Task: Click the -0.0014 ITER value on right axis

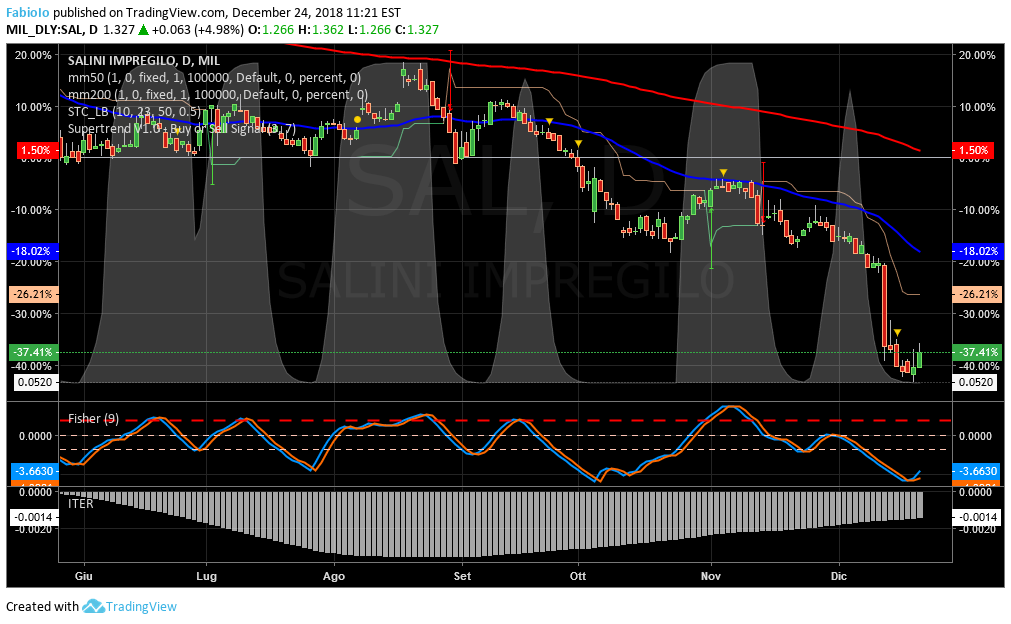Action: pos(976,517)
